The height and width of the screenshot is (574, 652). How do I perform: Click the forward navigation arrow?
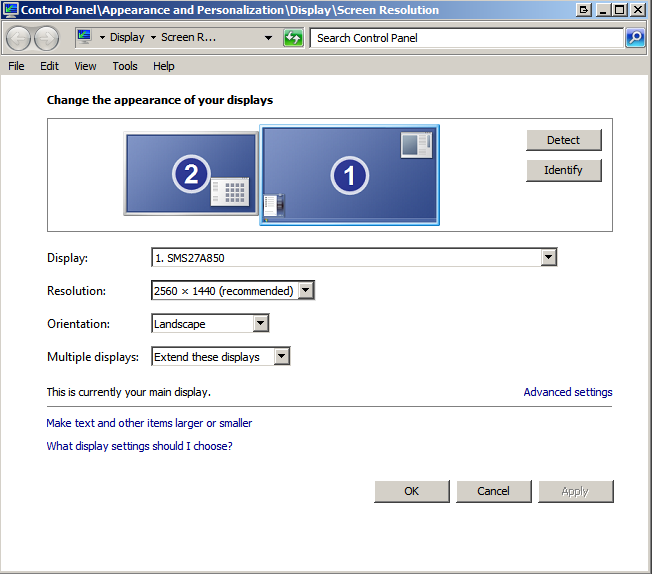click(46, 38)
